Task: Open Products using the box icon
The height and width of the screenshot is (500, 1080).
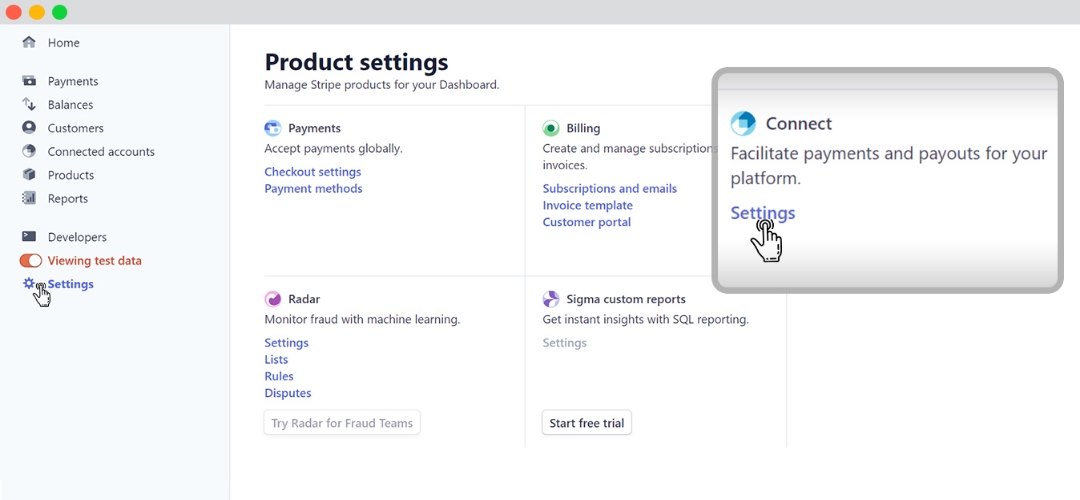Action: click(29, 175)
